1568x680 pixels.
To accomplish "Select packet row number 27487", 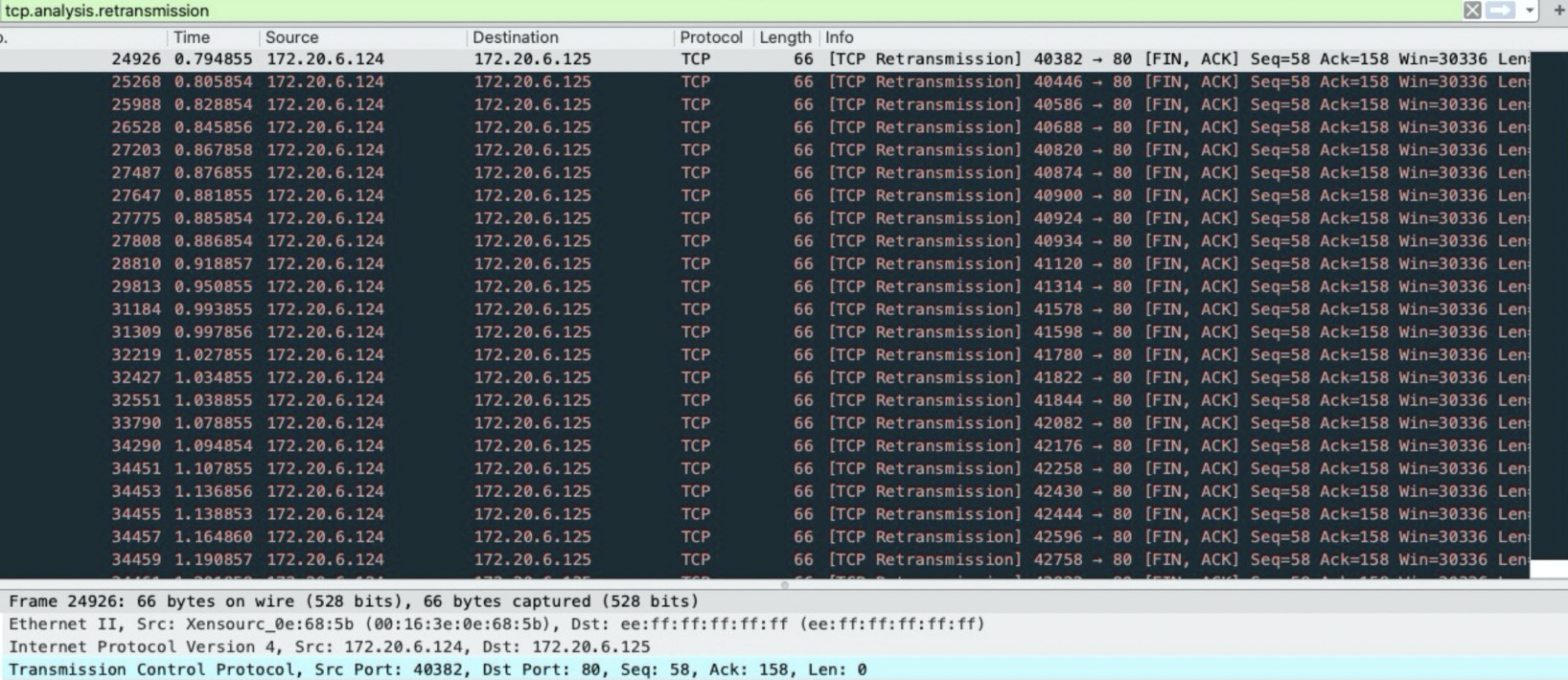I will pyautogui.click(x=765, y=173).
